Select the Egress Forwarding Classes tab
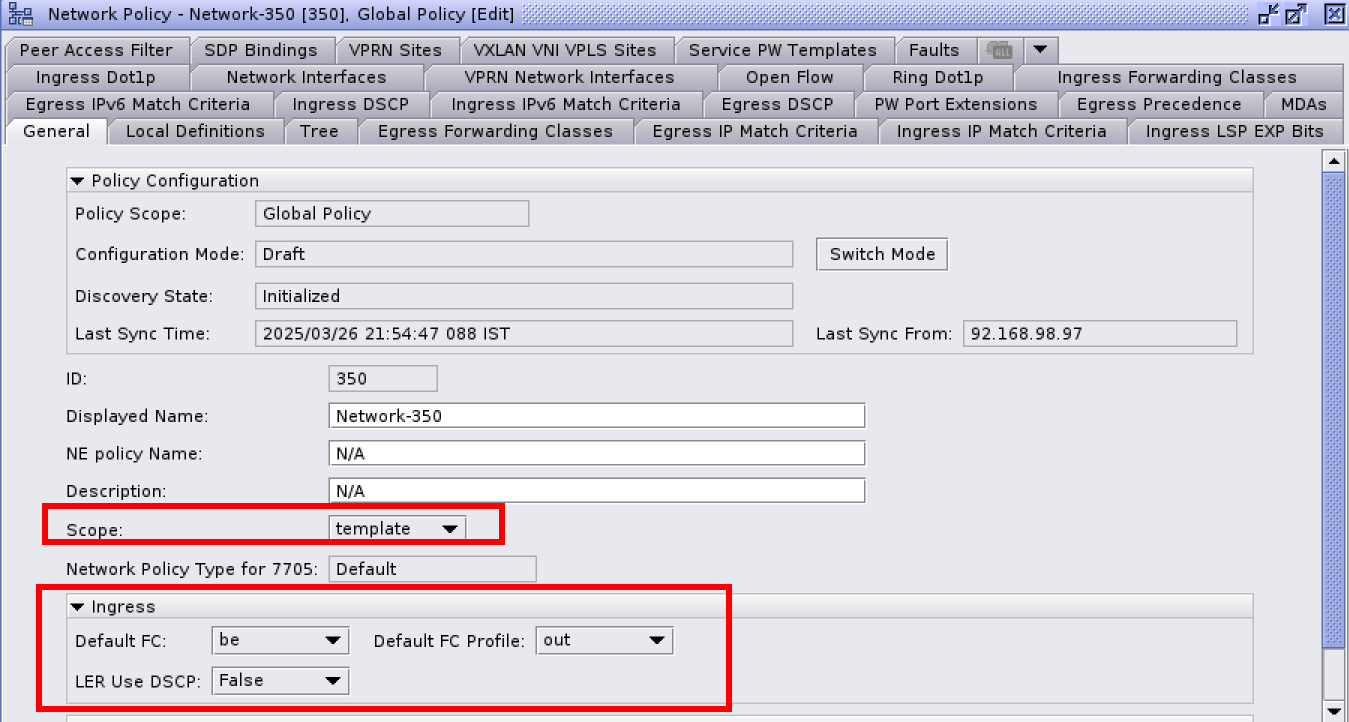 click(495, 131)
